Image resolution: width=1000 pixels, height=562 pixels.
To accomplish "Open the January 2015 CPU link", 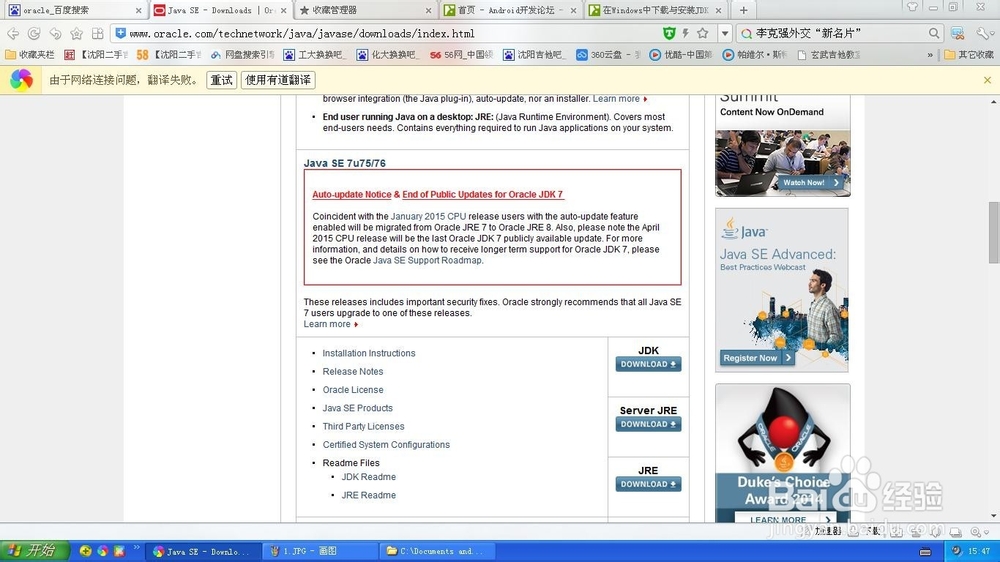I will [429, 216].
